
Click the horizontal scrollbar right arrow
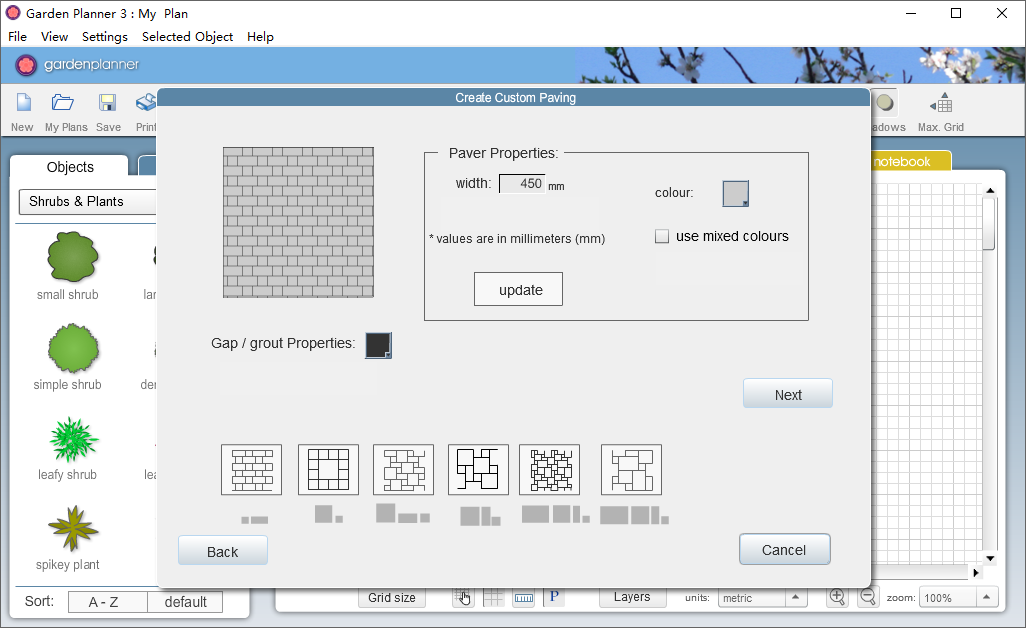pos(976,572)
